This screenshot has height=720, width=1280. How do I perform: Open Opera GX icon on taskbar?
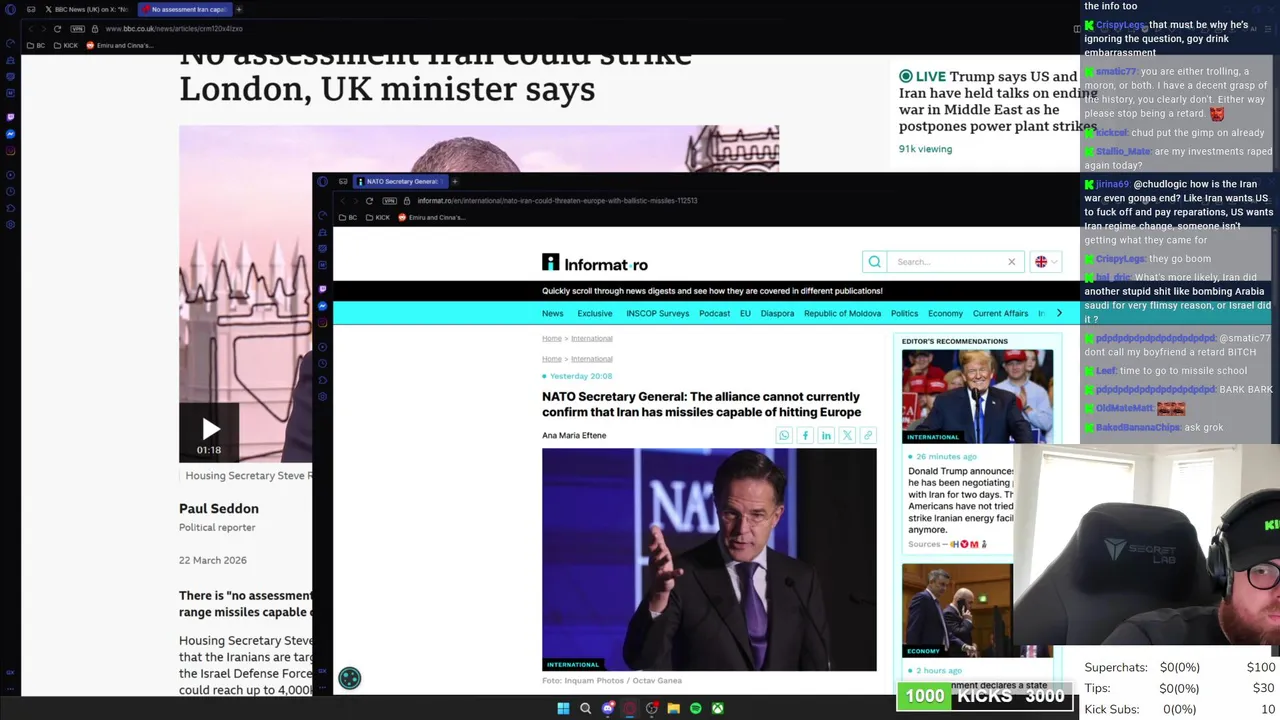pyautogui.click(x=630, y=708)
